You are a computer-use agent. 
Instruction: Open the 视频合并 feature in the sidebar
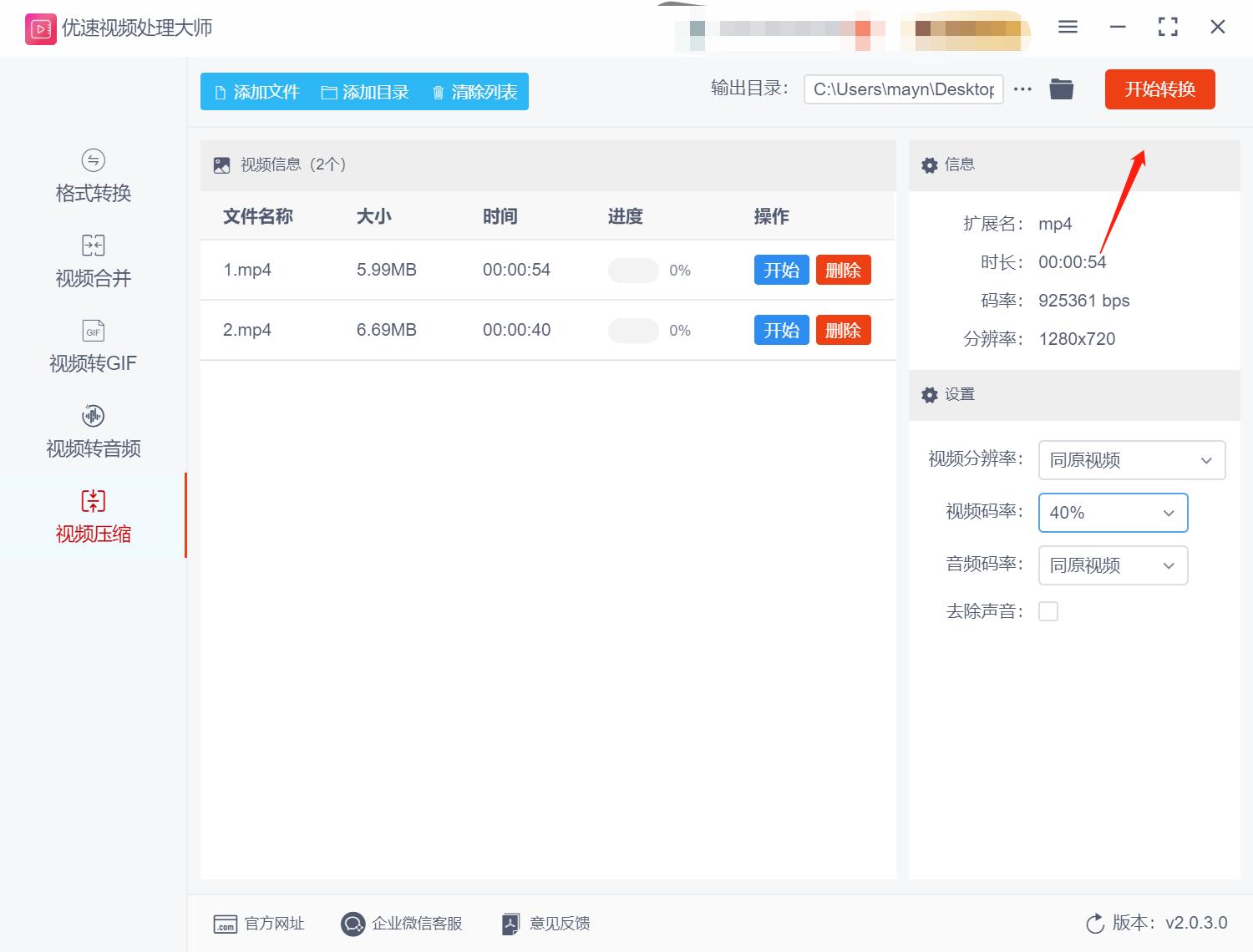(x=92, y=260)
